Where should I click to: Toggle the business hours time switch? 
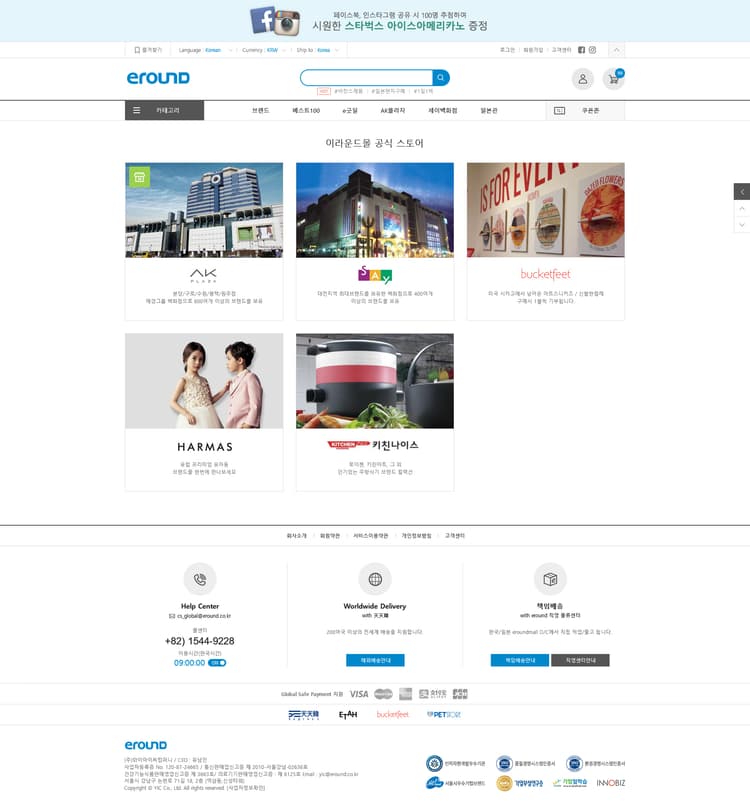click(x=217, y=663)
